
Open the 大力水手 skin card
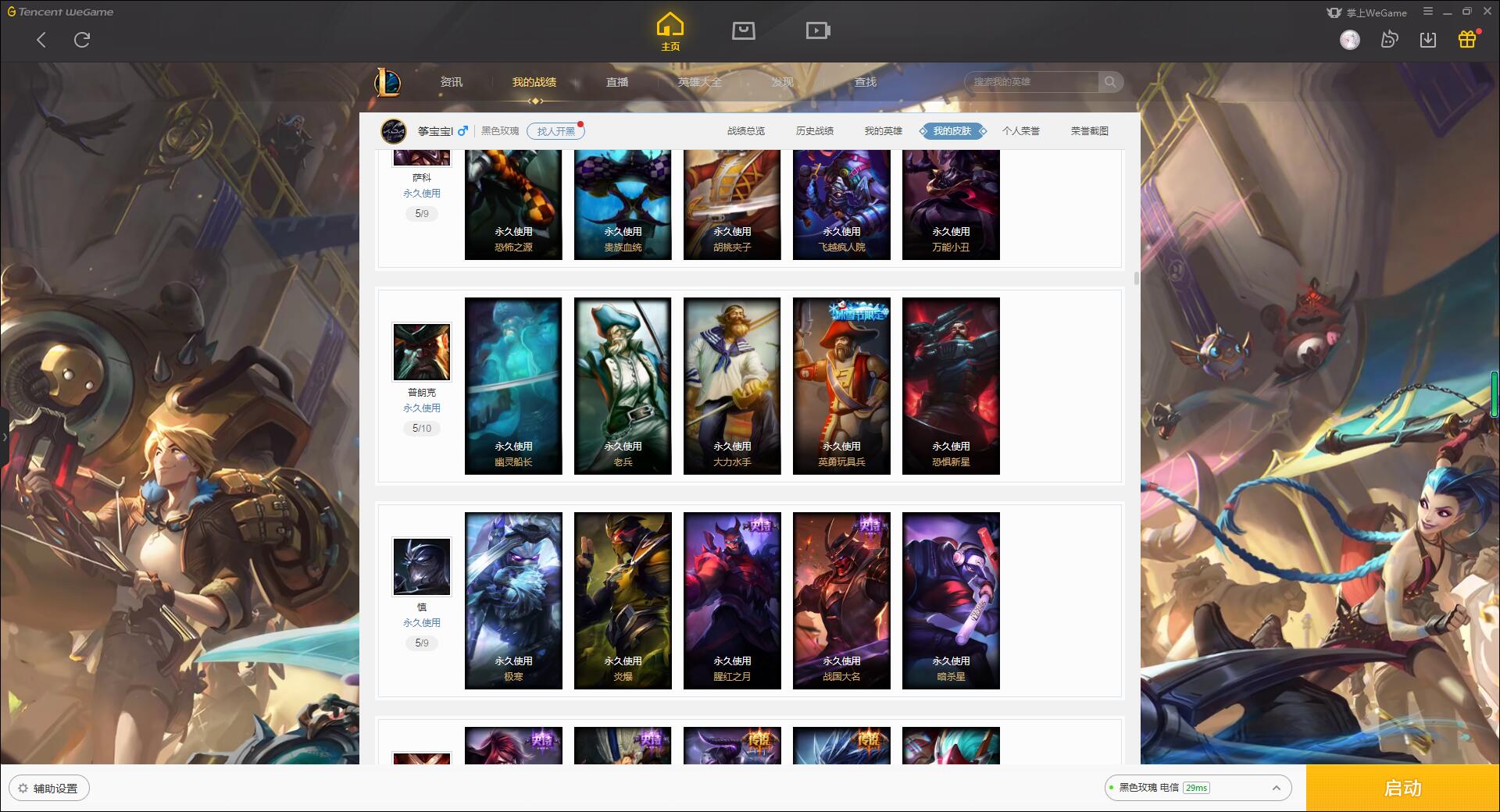732,386
